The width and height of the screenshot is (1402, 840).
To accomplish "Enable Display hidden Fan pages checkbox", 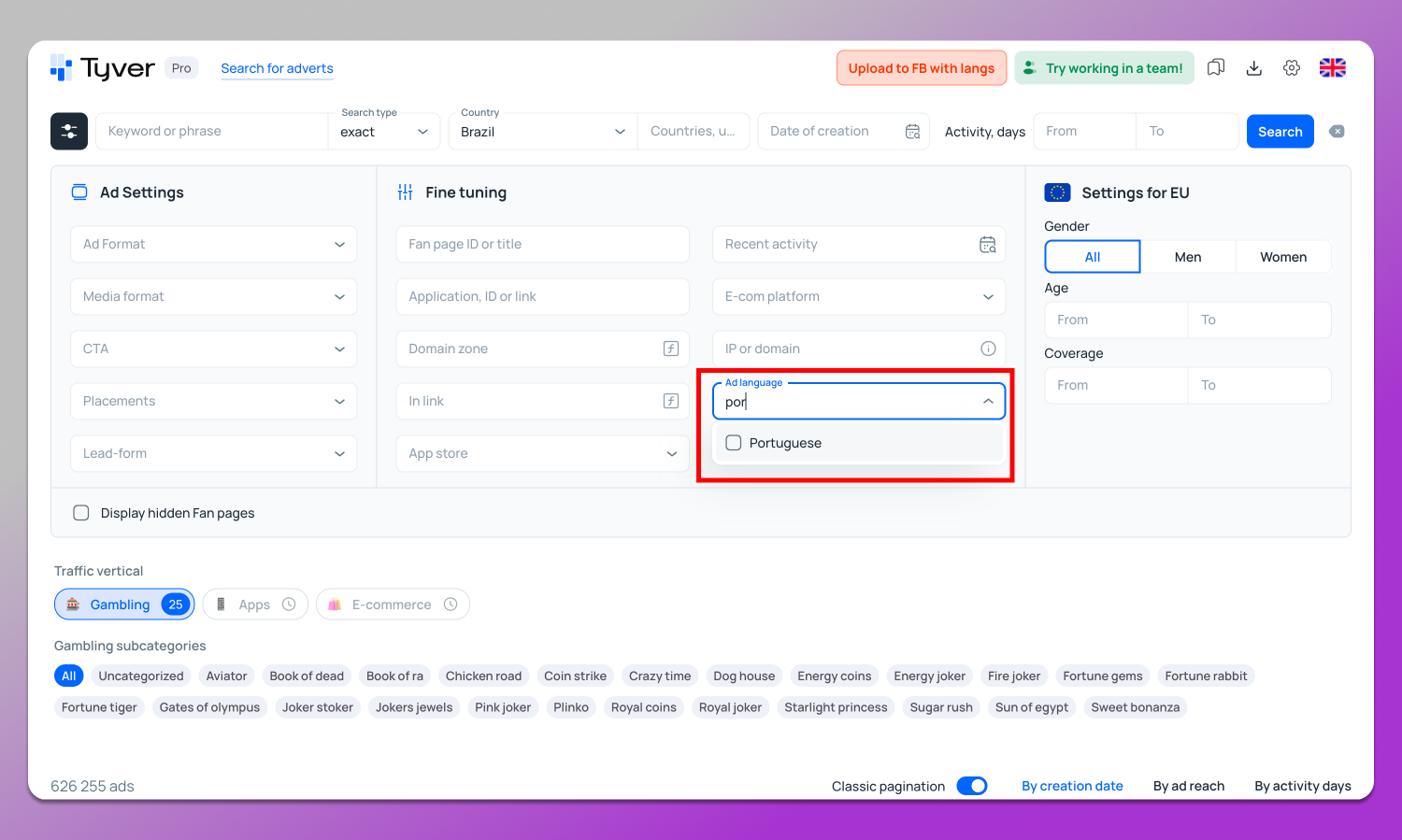I will [81, 513].
